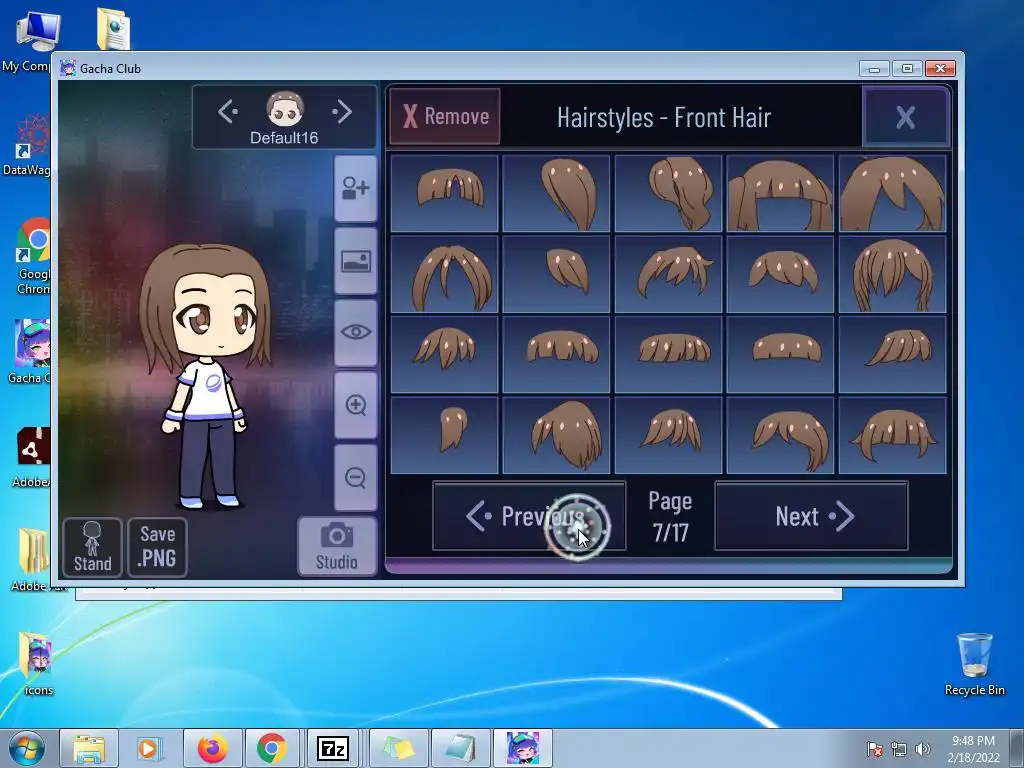Select fourth-row second large swept hair

pos(556,436)
